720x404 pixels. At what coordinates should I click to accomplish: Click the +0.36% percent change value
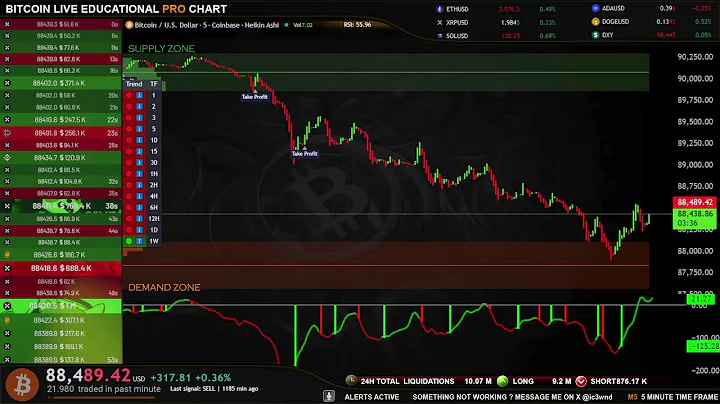pos(213,378)
